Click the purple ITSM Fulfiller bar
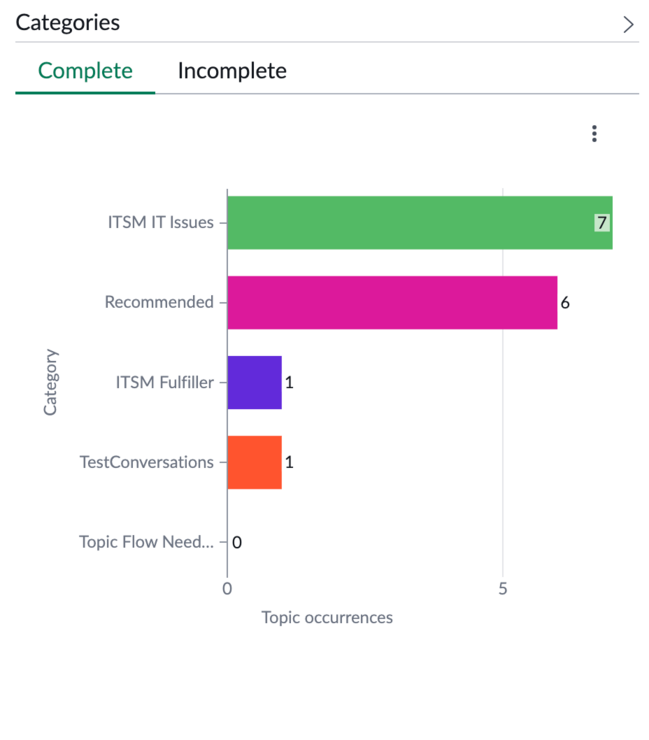Screen dimensions: 649x740 pyautogui.click(x=254, y=382)
